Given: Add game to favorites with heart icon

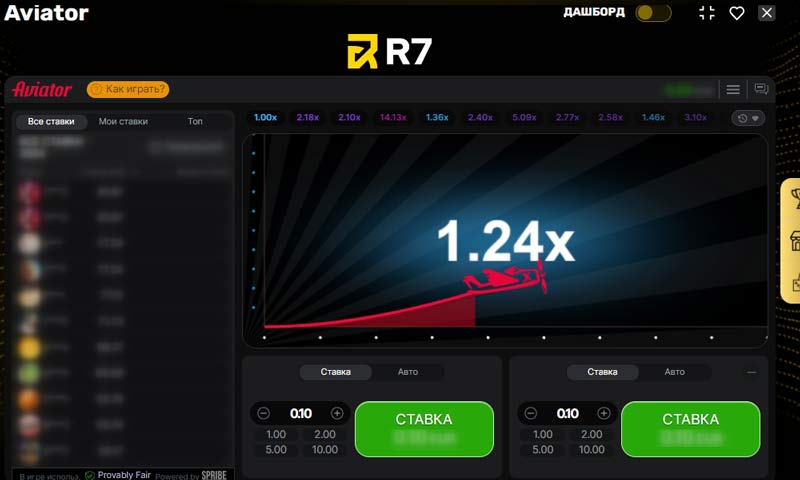Looking at the screenshot, I should pyautogui.click(x=737, y=13).
